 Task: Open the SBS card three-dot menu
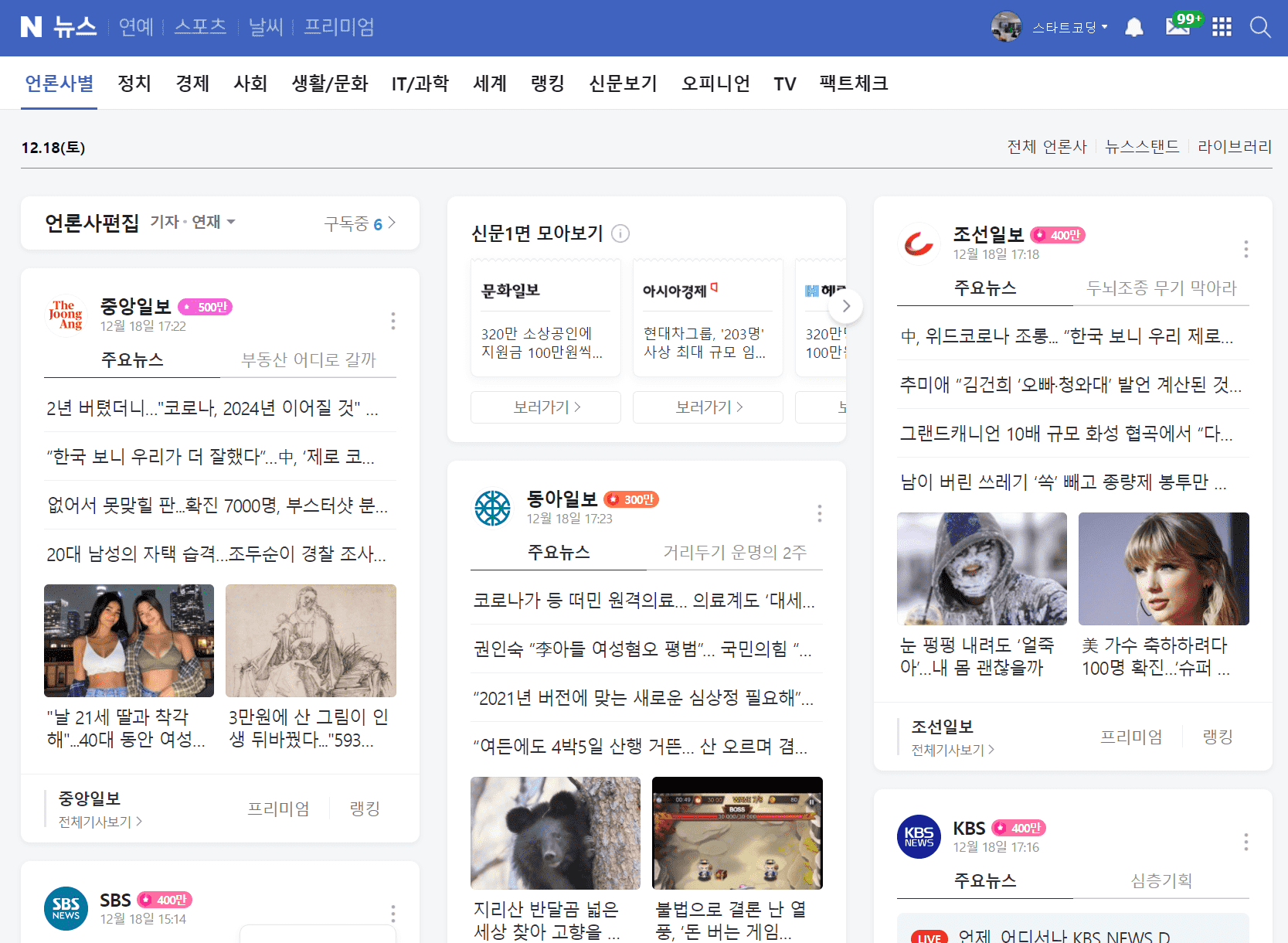pos(393,914)
